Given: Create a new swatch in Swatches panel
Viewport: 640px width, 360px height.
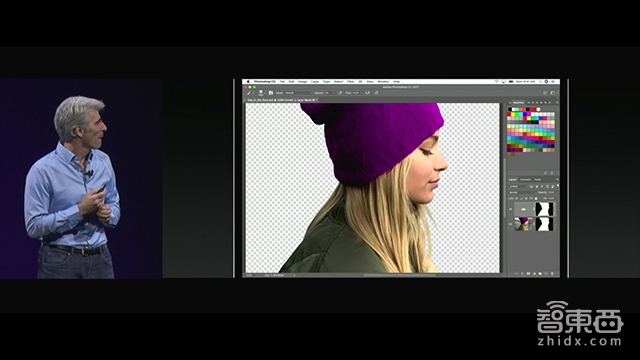Looking at the screenshot, I should (545, 173).
